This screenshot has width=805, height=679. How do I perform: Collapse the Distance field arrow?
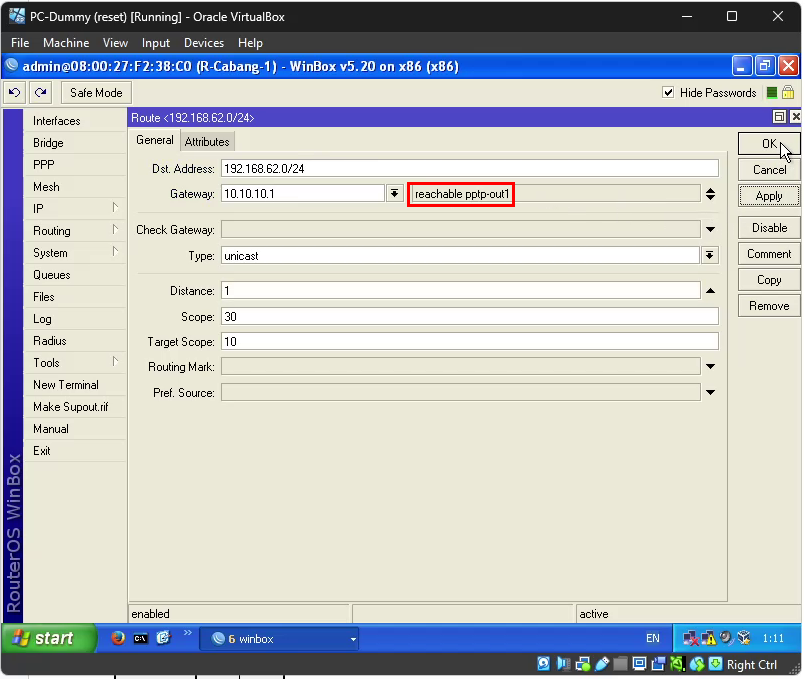[x=711, y=290]
